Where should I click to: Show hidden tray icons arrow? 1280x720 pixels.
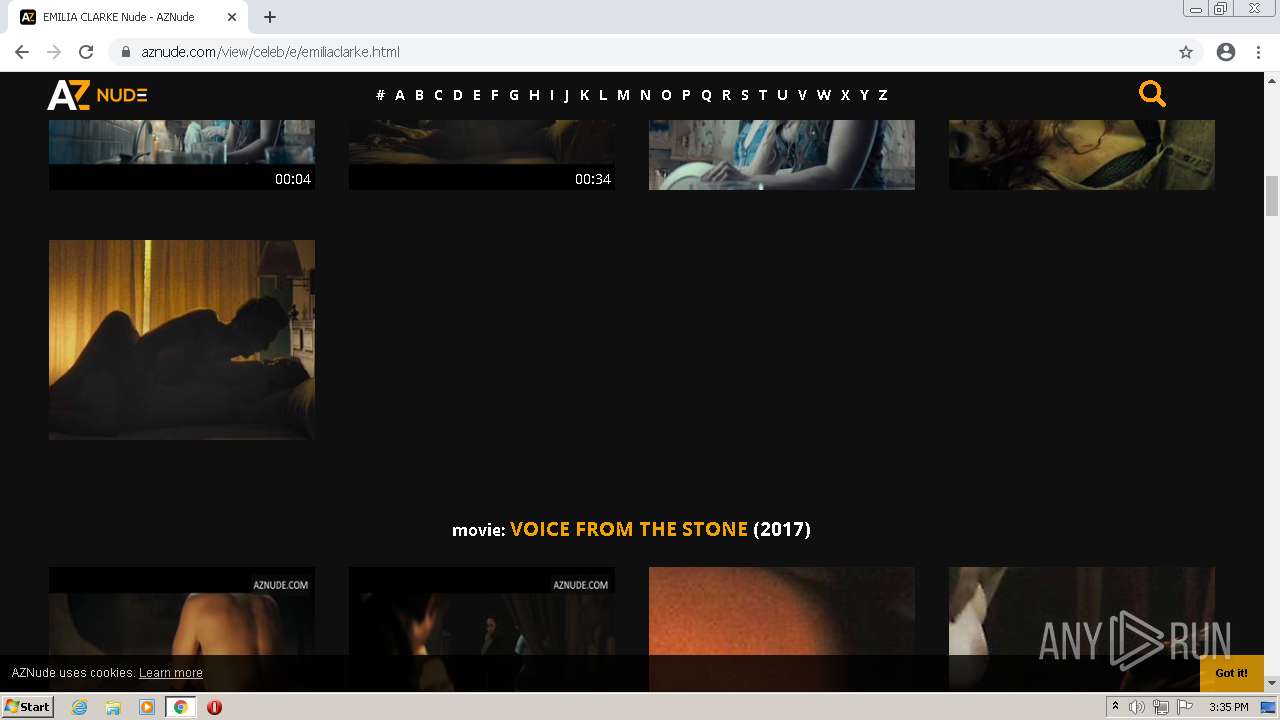click(1115, 707)
